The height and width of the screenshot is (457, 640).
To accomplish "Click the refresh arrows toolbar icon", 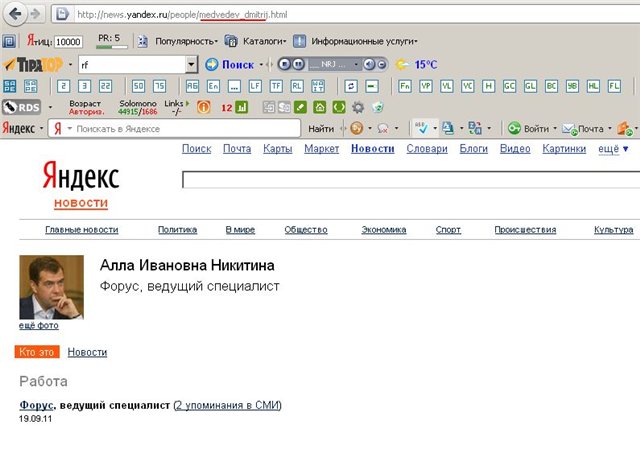I will click(x=351, y=86).
